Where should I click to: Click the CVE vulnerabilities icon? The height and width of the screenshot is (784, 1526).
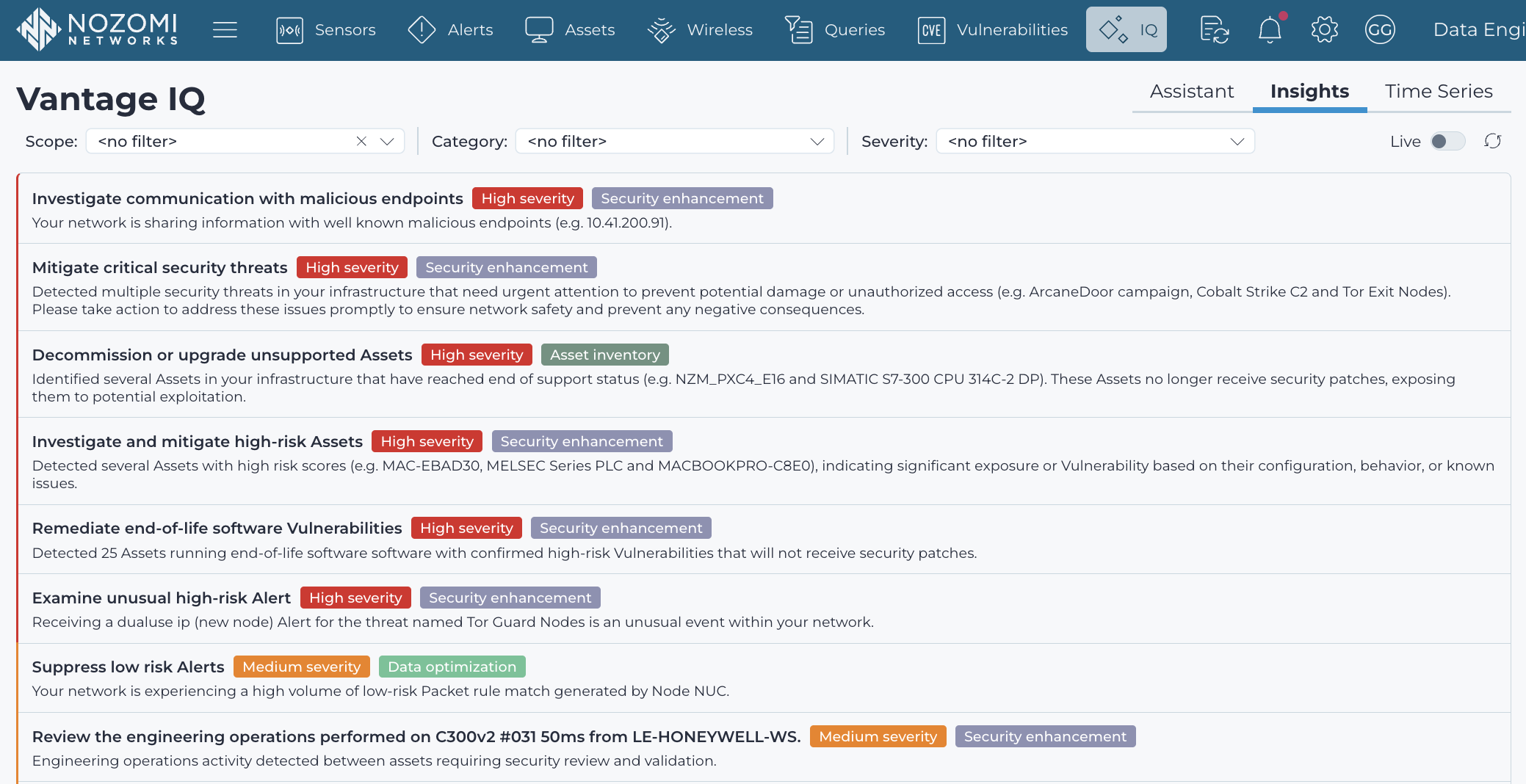[931, 30]
